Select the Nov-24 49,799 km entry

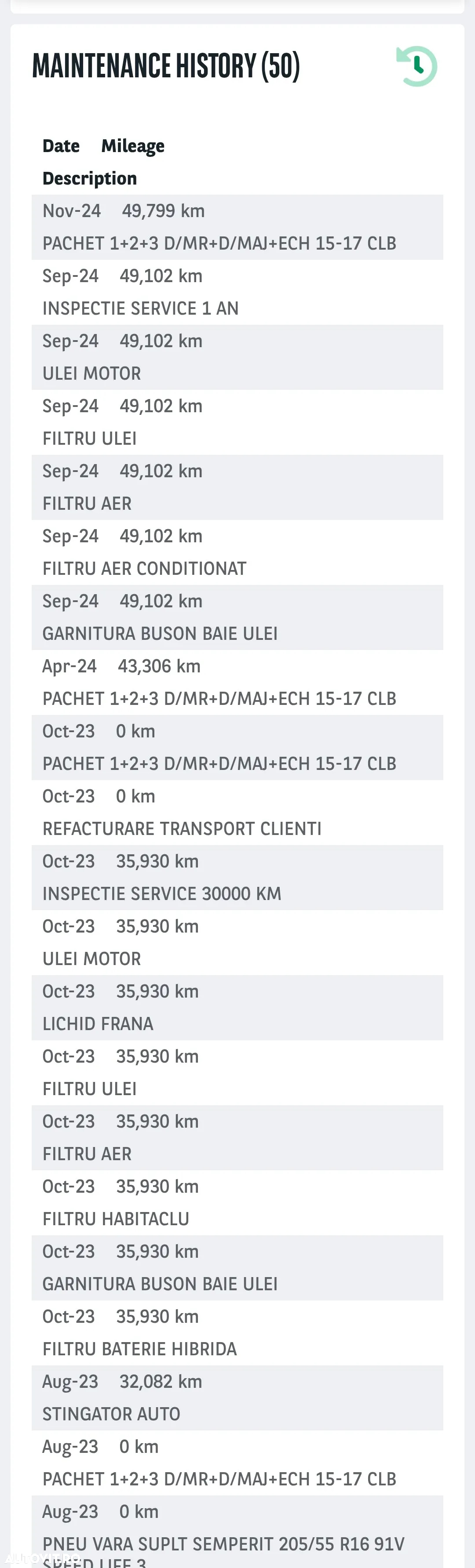(x=237, y=227)
